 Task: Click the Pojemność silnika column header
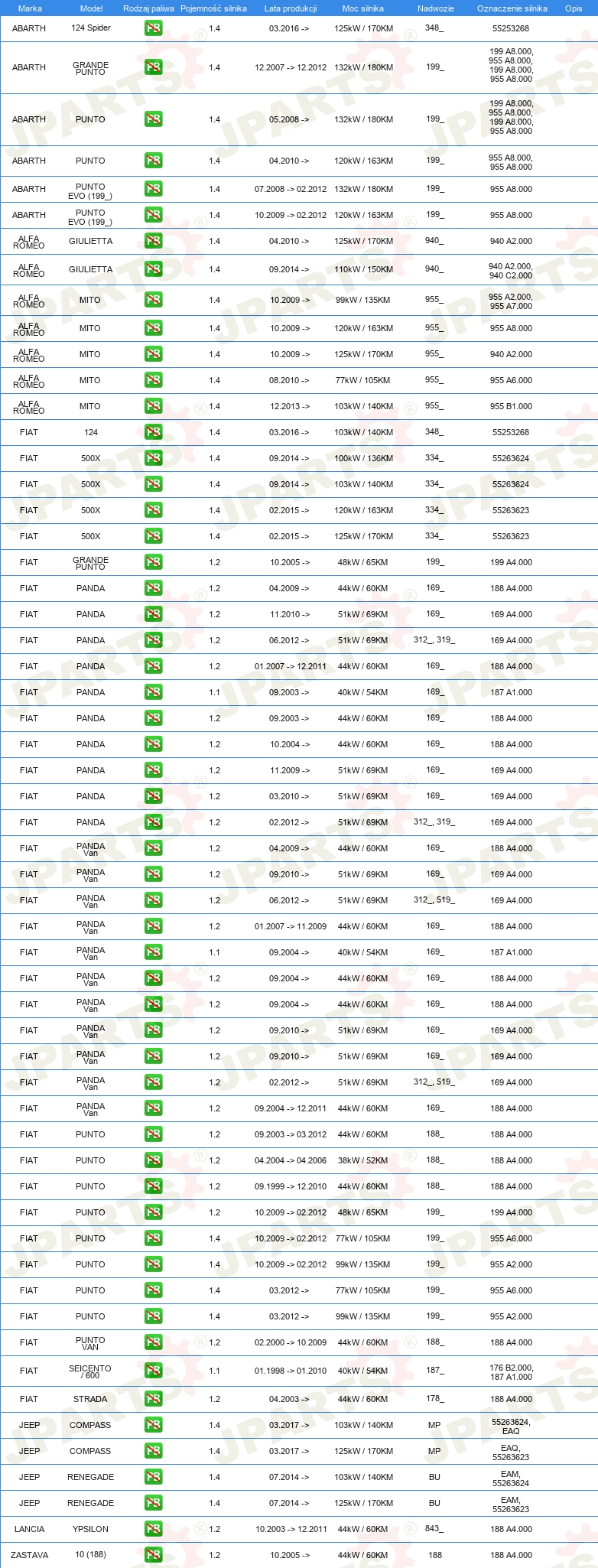214,8
